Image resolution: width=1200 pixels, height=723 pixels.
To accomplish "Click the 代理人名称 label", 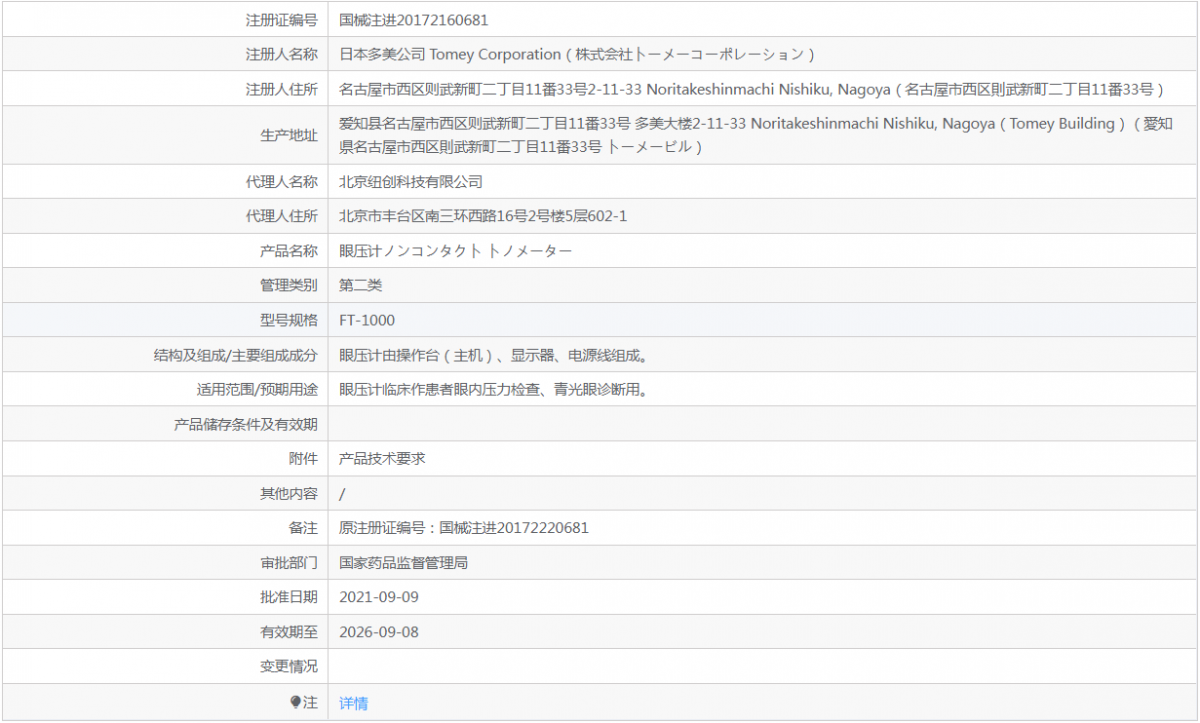I will point(281,181).
